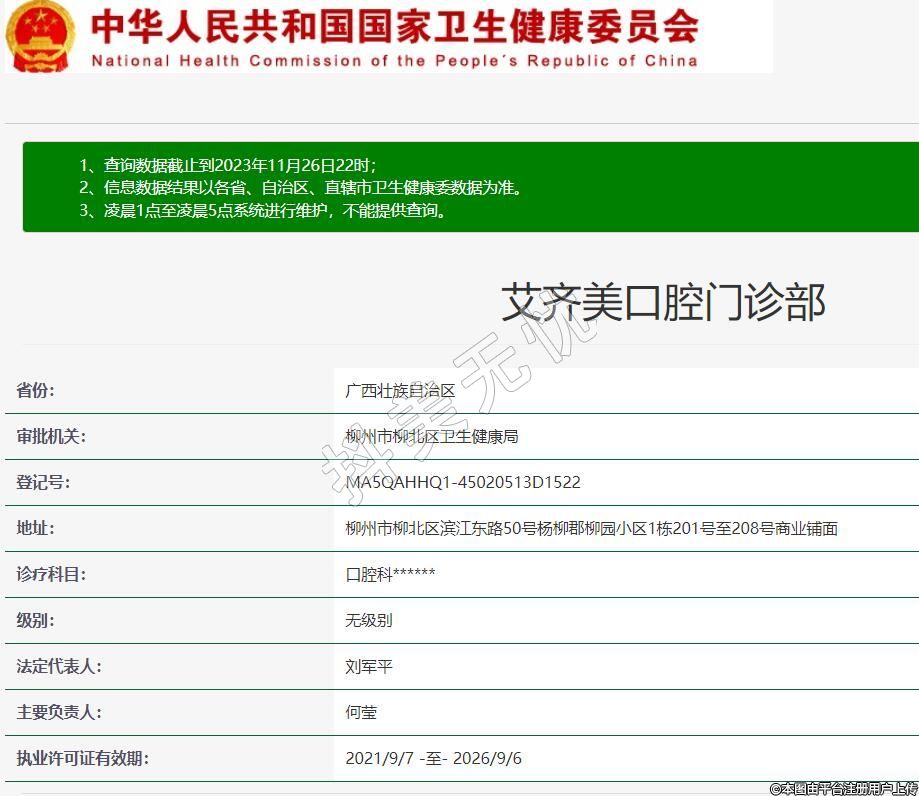Click the English National Health Commission subtitle
This screenshot has width=919, height=796.
[394, 61]
